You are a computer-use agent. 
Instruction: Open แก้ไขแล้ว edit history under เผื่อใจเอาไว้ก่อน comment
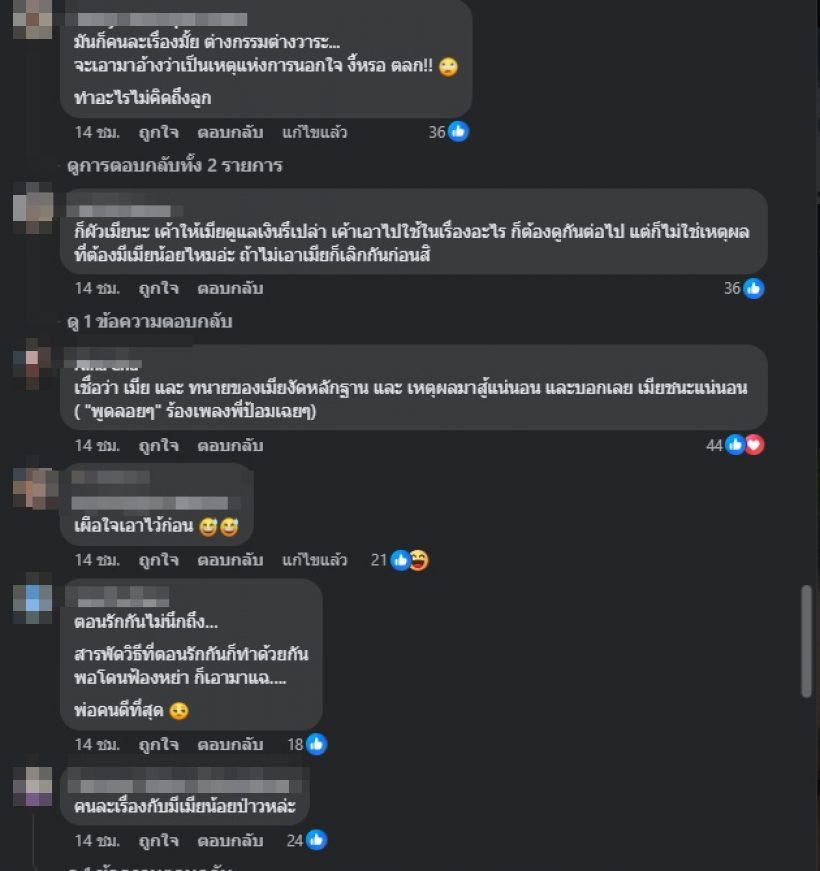coord(314,560)
